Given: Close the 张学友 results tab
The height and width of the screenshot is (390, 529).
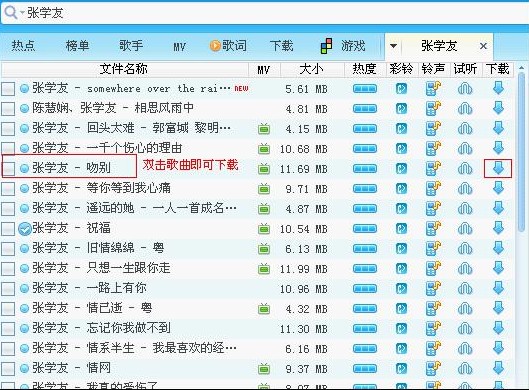Looking at the screenshot, I should click(483, 46).
